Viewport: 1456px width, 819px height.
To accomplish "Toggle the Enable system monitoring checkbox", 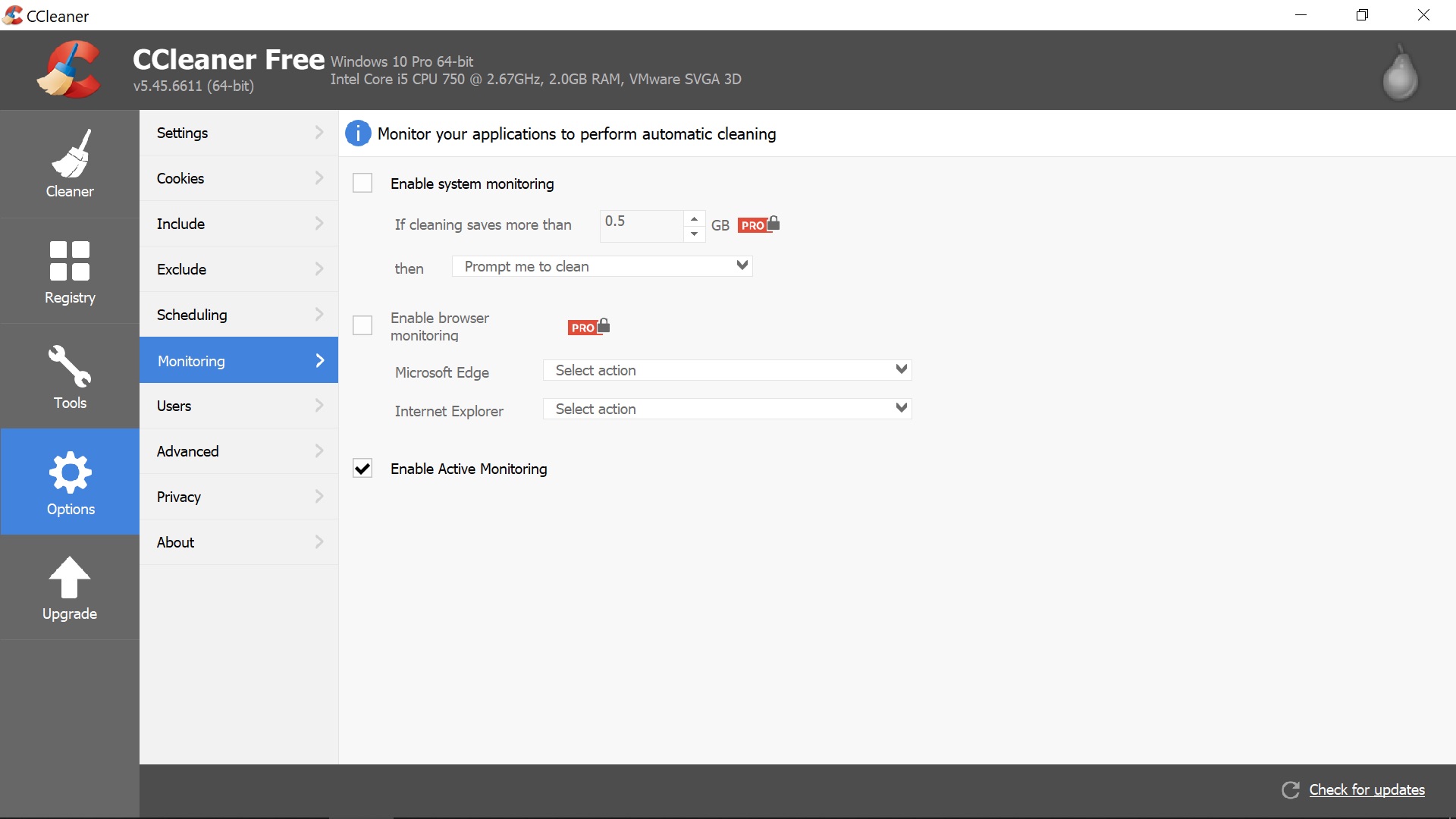I will tap(362, 183).
